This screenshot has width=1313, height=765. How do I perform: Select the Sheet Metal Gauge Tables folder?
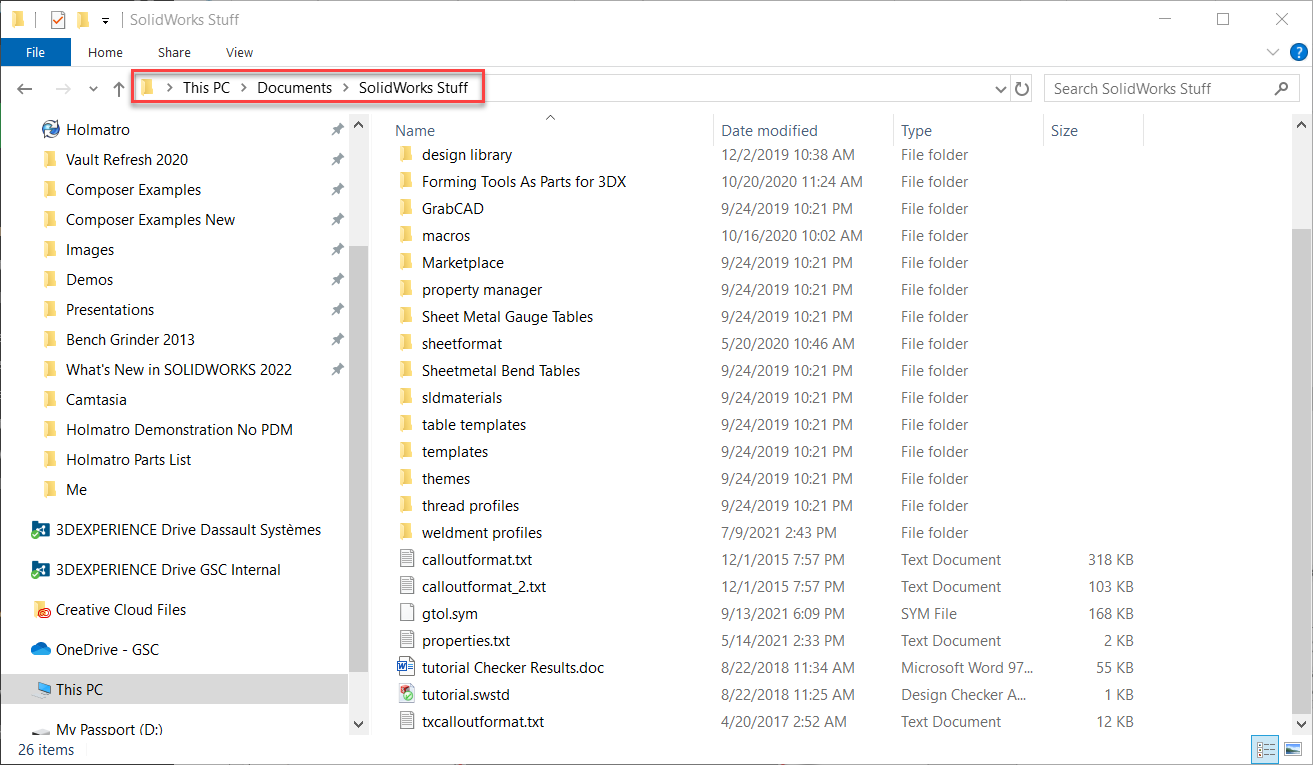pyautogui.click(x=507, y=316)
